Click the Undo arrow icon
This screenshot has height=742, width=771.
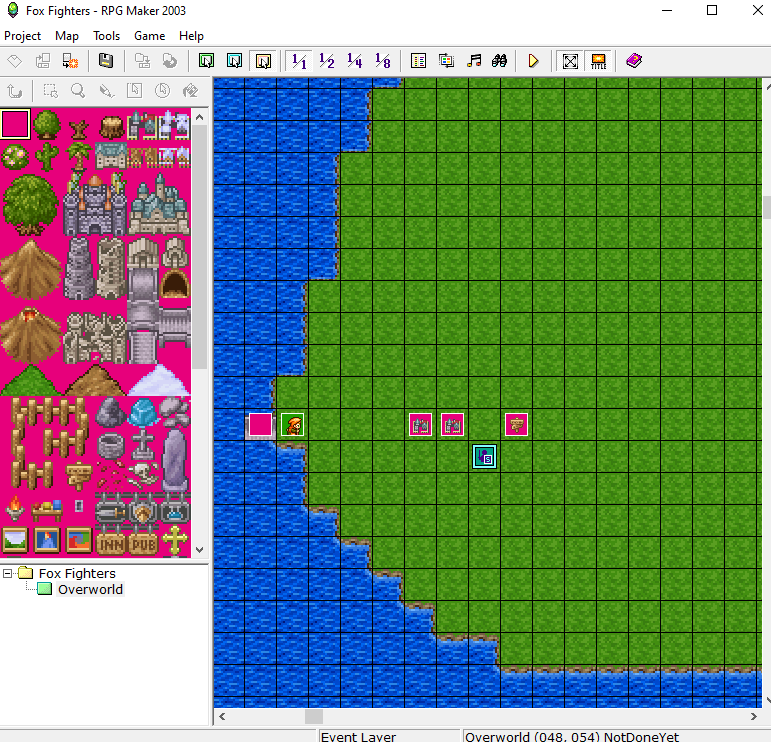point(15,90)
